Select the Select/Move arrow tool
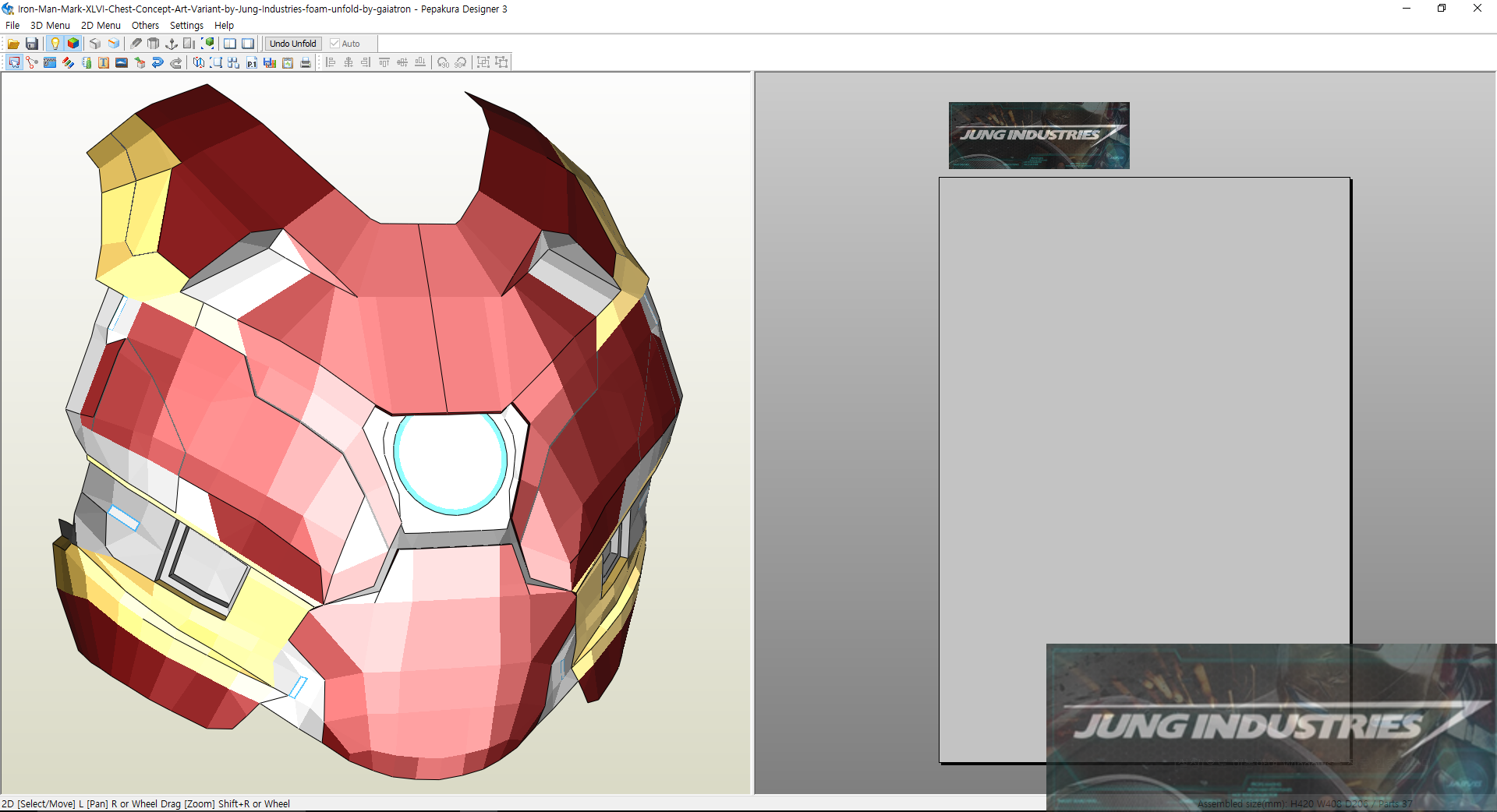 [x=14, y=62]
